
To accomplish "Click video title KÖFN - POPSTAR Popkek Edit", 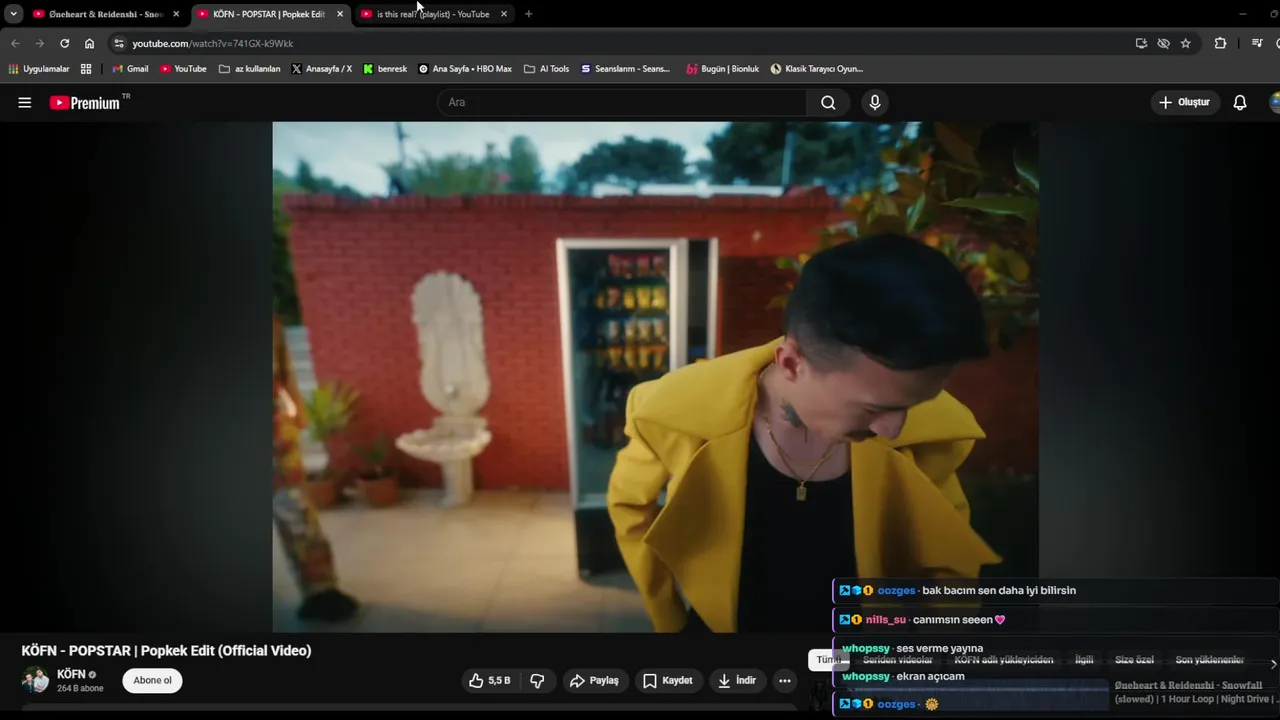I will 166,651.
